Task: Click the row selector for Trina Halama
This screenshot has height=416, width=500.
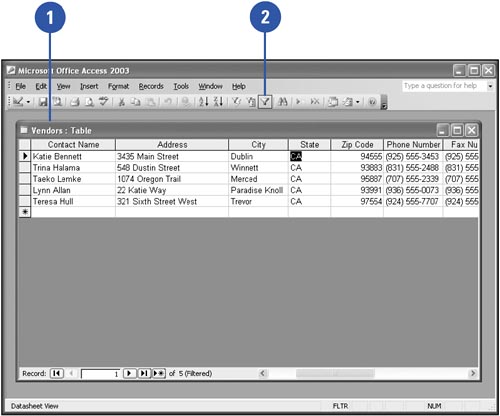Action: [x=25, y=168]
